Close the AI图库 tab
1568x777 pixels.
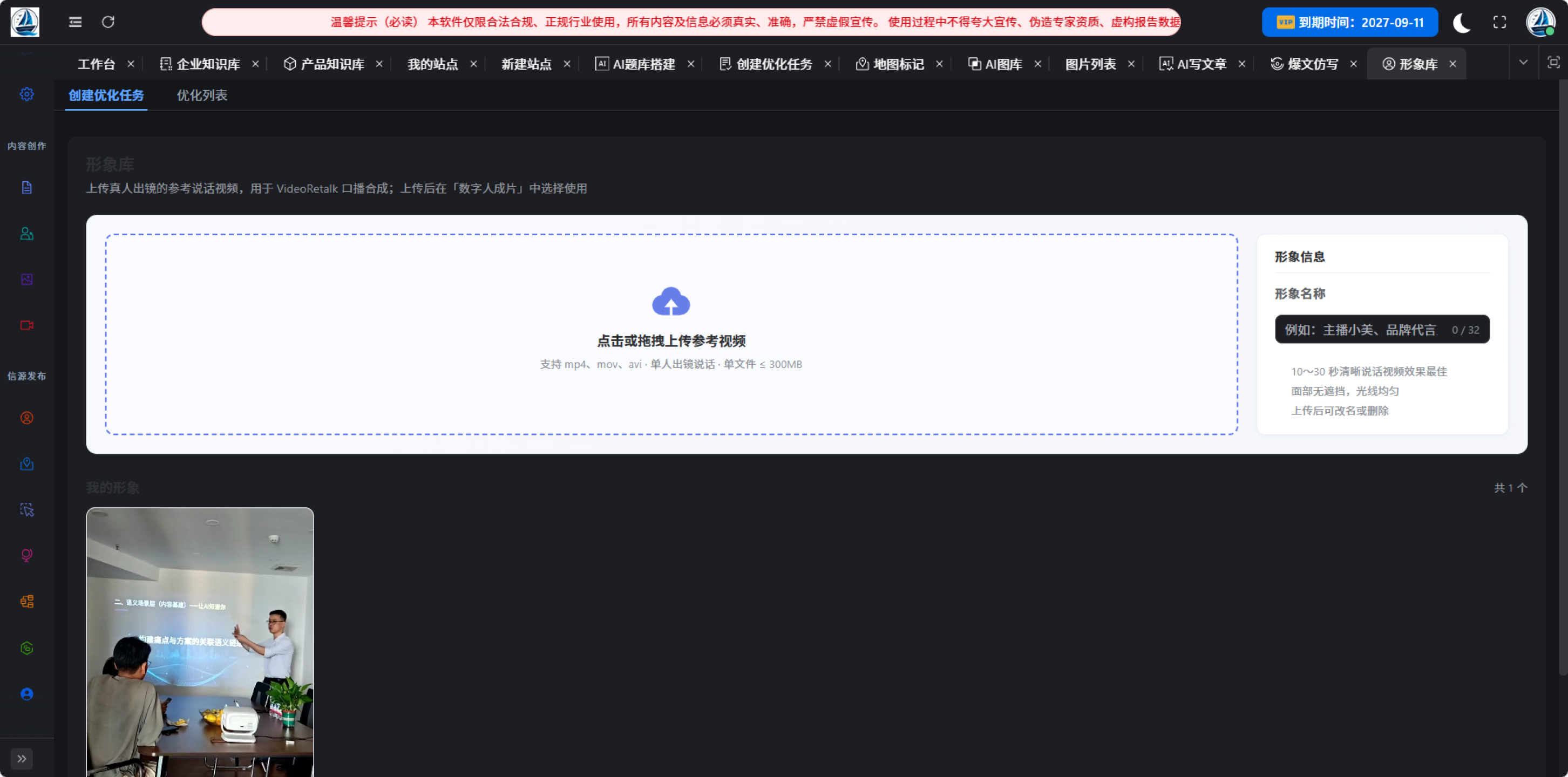coord(1038,64)
